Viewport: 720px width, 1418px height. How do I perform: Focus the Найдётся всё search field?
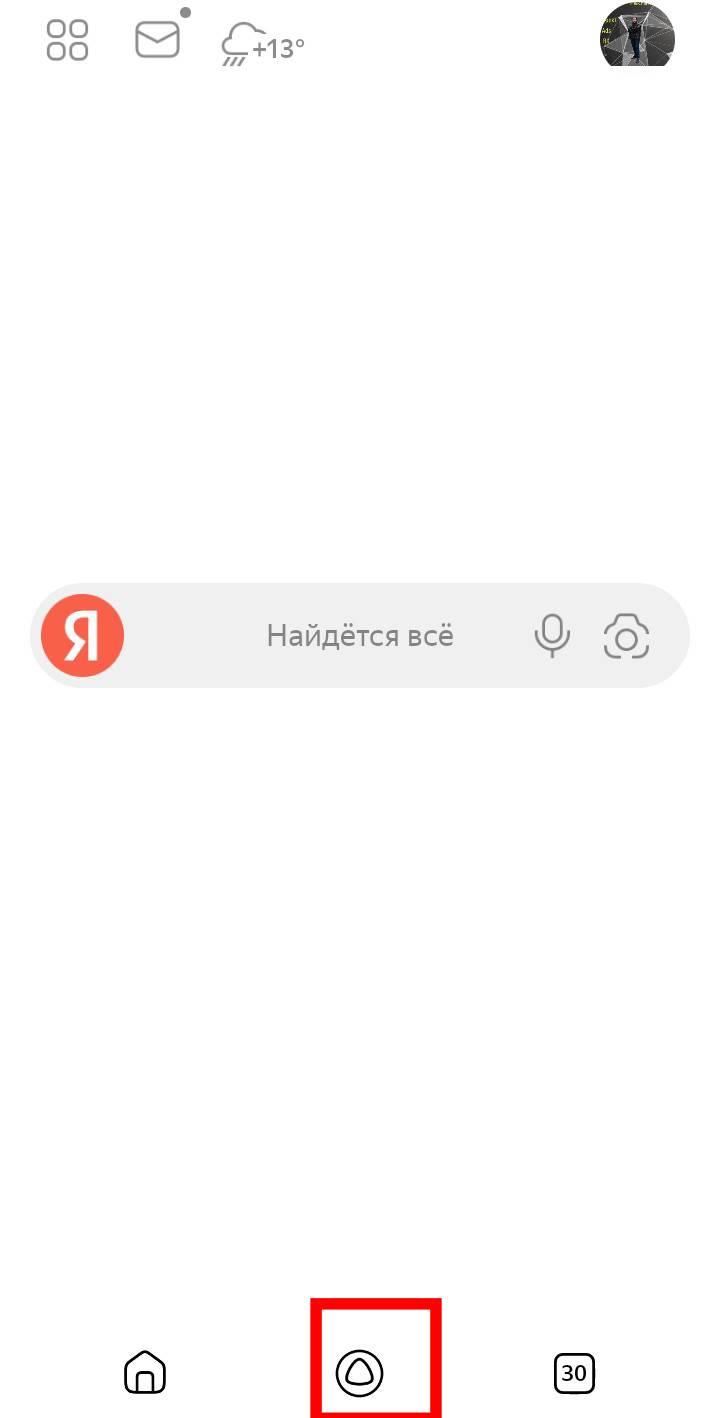pos(360,635)
